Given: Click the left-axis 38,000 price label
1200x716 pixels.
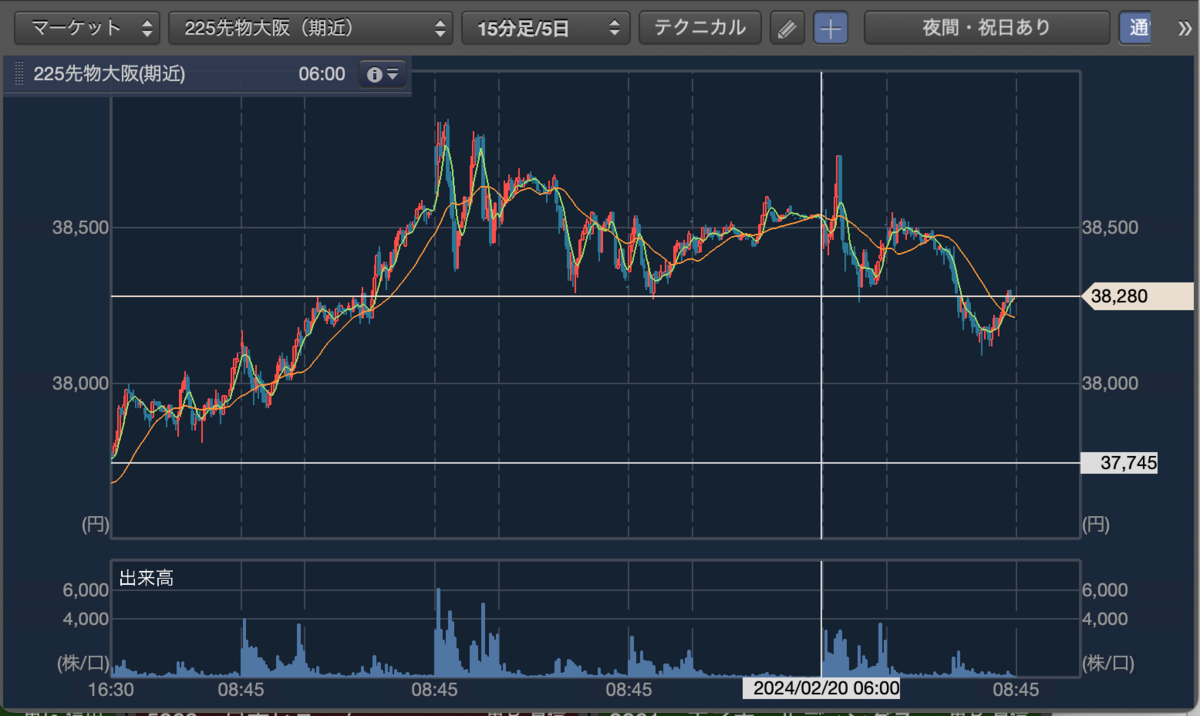Looking at the screenshot, I should (x=79, y=384).
